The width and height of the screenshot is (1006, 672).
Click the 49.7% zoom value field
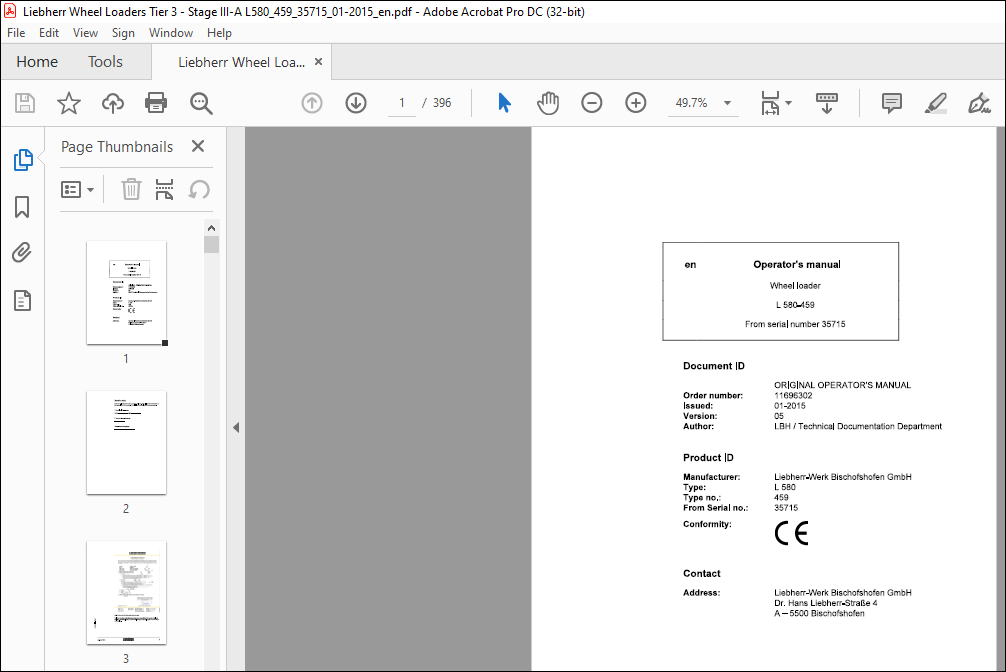[692, 103]
